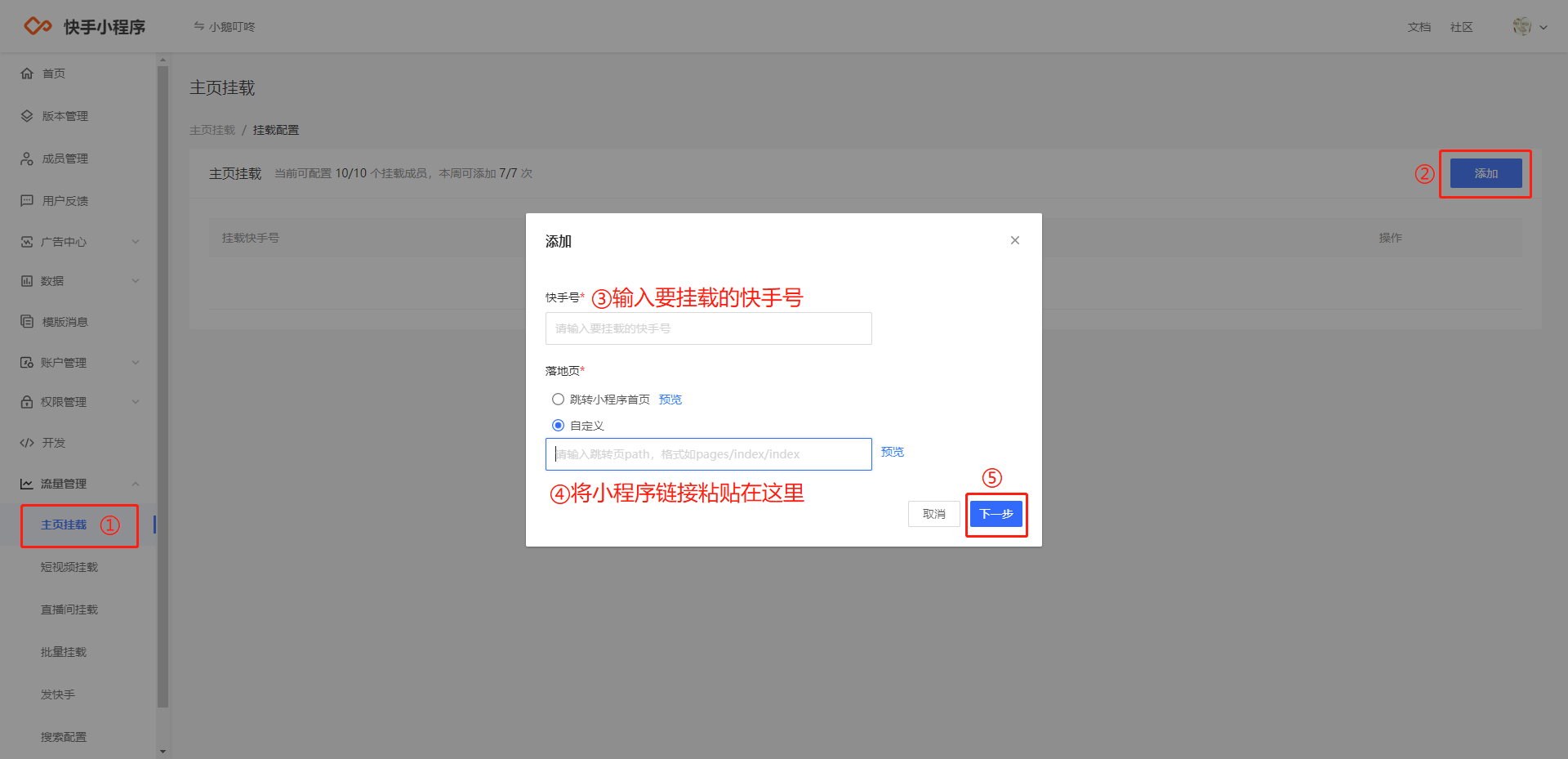Click the 成员管理 person icon
This screenshot has height=759, width=1568.
coord(27,158)
